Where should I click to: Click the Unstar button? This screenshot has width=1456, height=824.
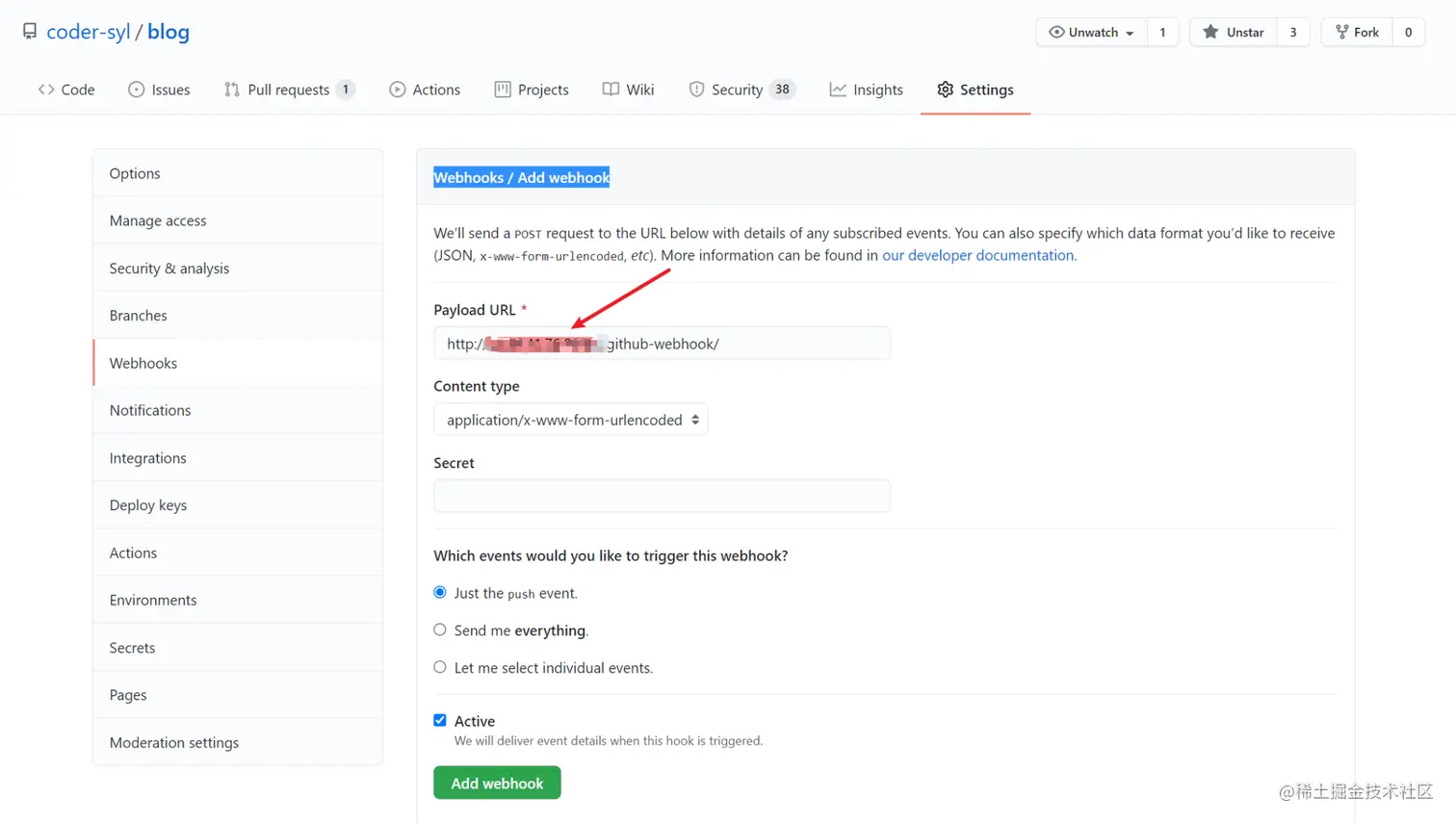point(1234,32)
